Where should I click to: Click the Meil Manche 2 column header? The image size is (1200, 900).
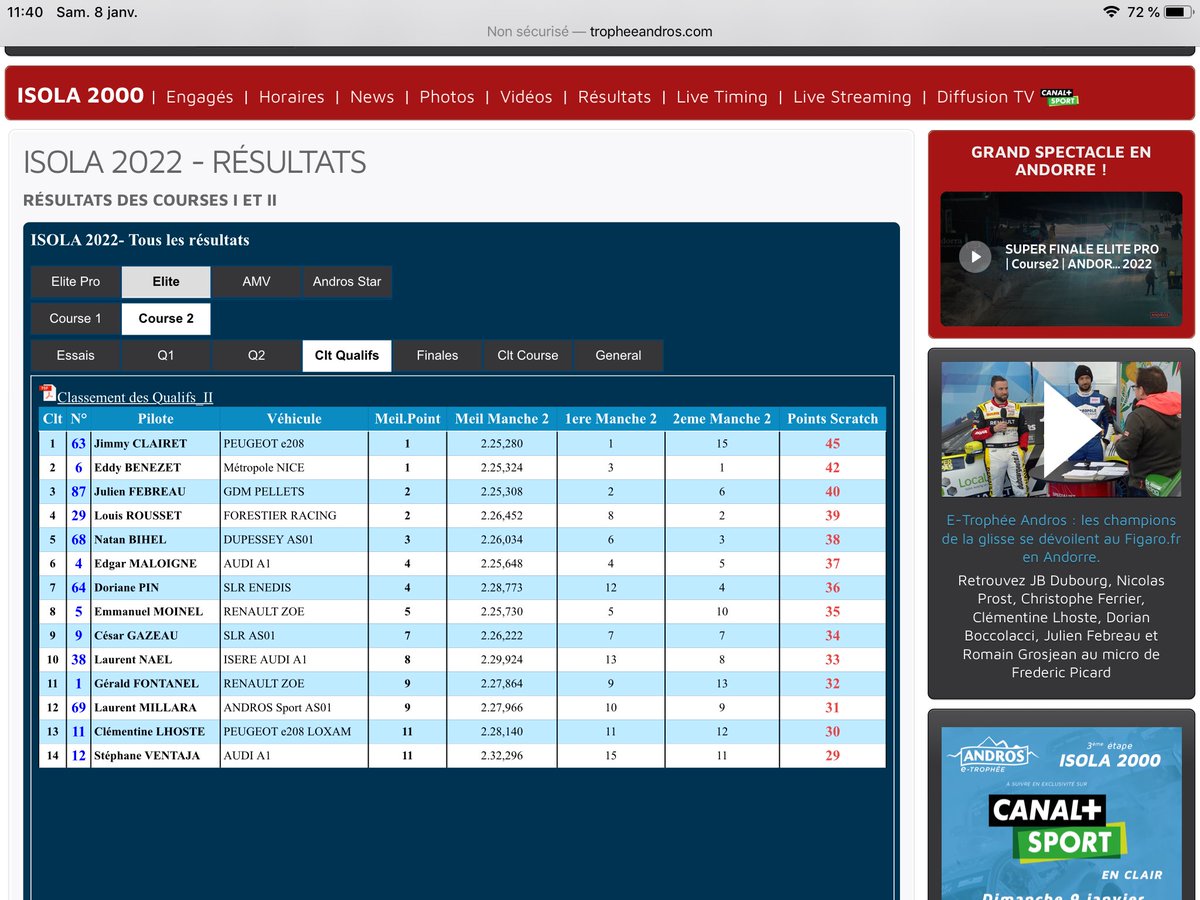tap(502, 419)
